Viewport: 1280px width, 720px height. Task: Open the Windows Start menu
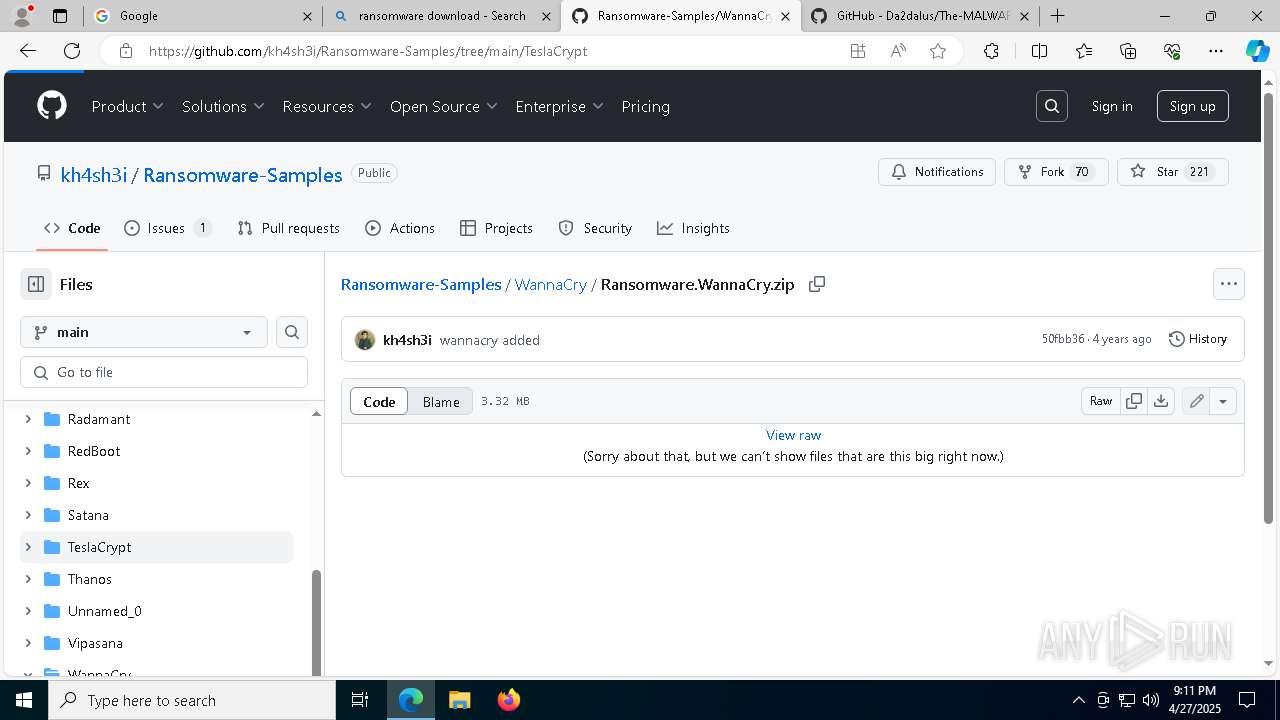pyautogui.click(x=24, y=700)
